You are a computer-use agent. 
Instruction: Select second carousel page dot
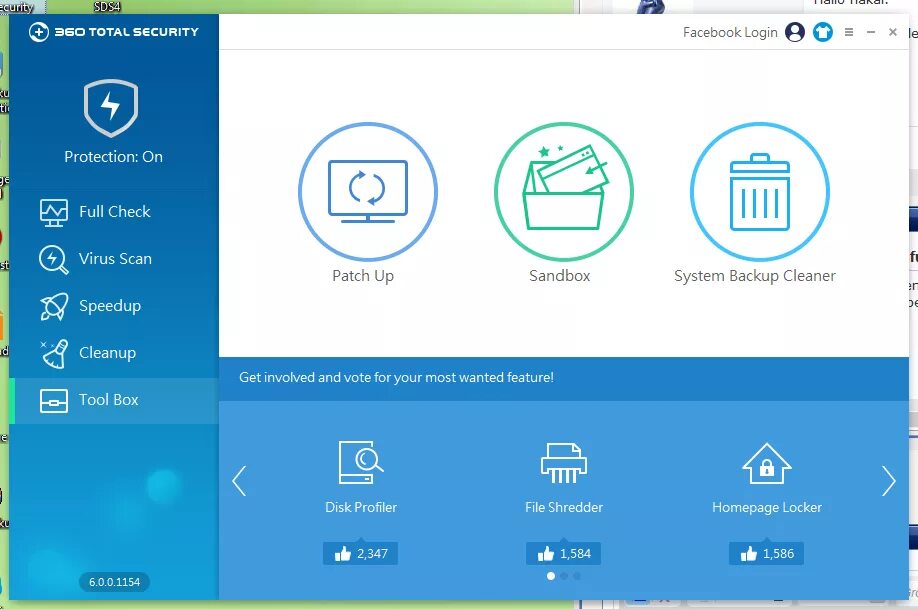[x=564, y=576]
